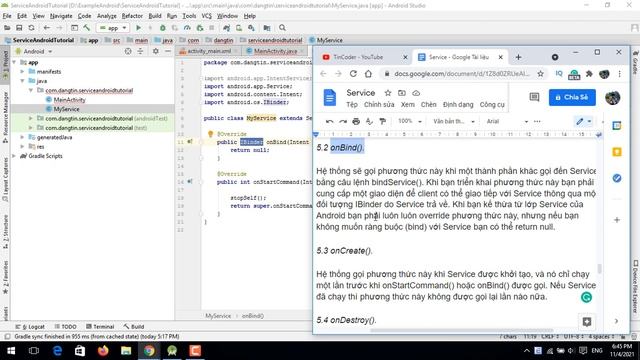The width and height of the screenshot is (640, 360).
Task: Undo in Google Docs toolbar
Action: pos(329,121)
